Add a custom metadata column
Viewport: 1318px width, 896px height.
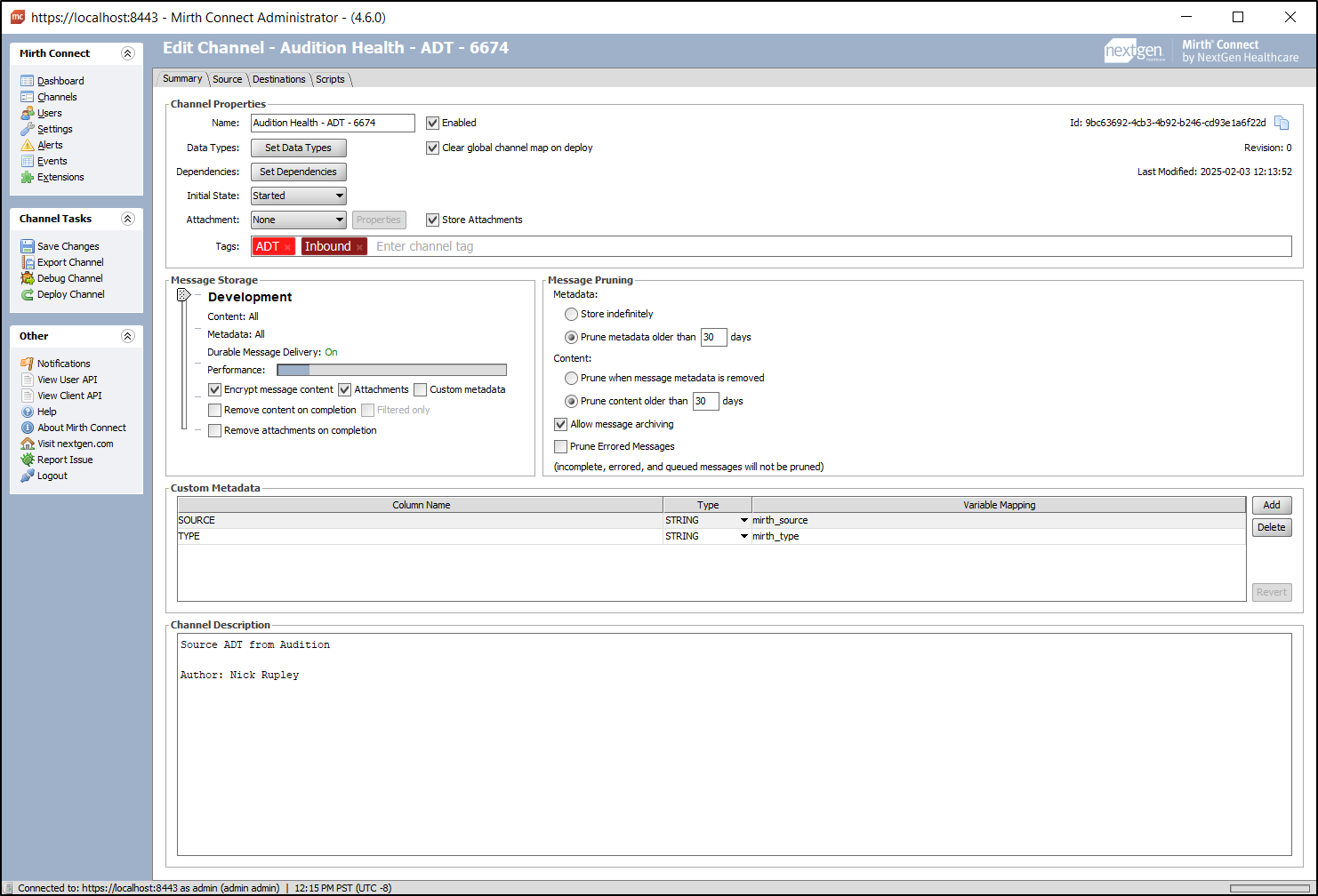point(1272,505)
